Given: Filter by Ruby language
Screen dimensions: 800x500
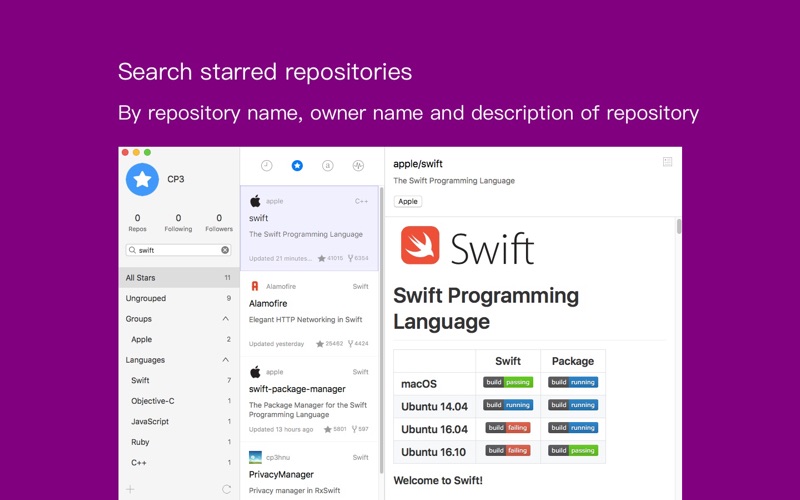Looking at the screenshot, I should (x=179, y=442).
